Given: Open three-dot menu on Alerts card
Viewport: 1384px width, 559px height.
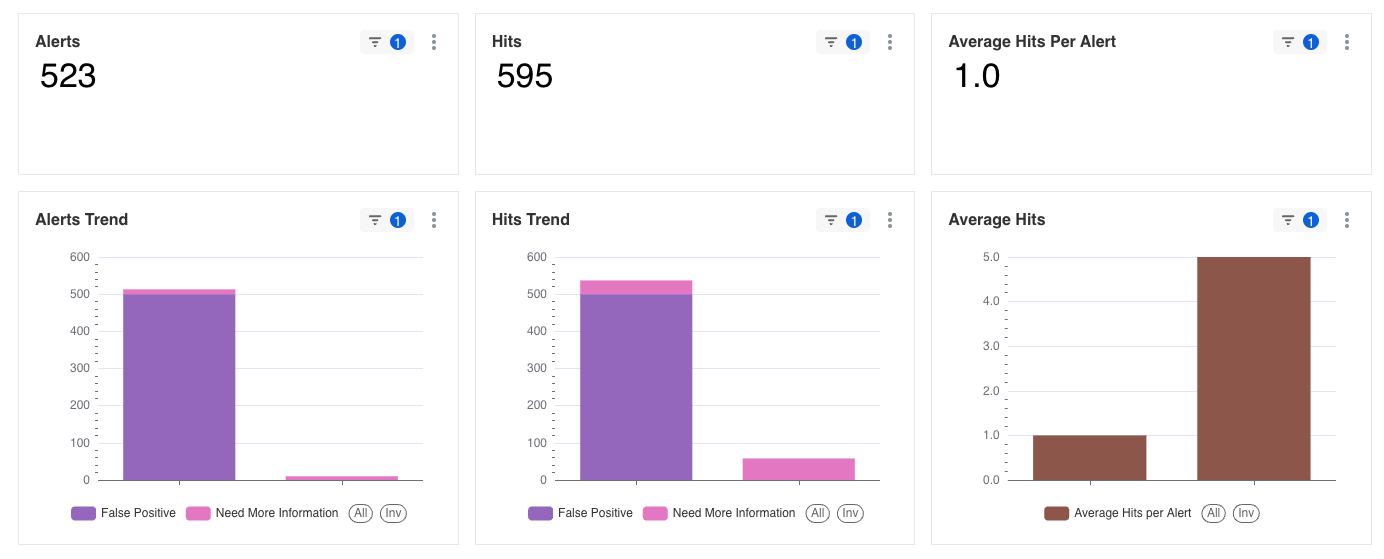Looking at the screenshot, I should point(433,42).
